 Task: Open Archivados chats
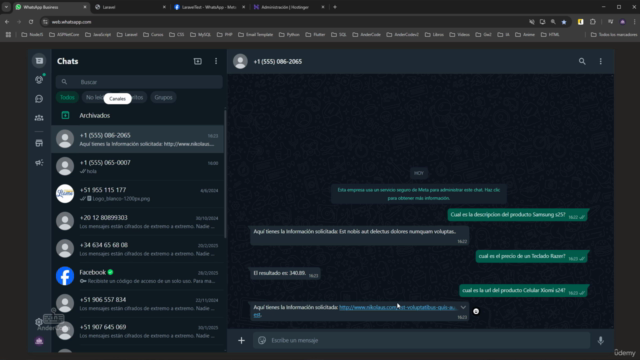coord(138,116)
